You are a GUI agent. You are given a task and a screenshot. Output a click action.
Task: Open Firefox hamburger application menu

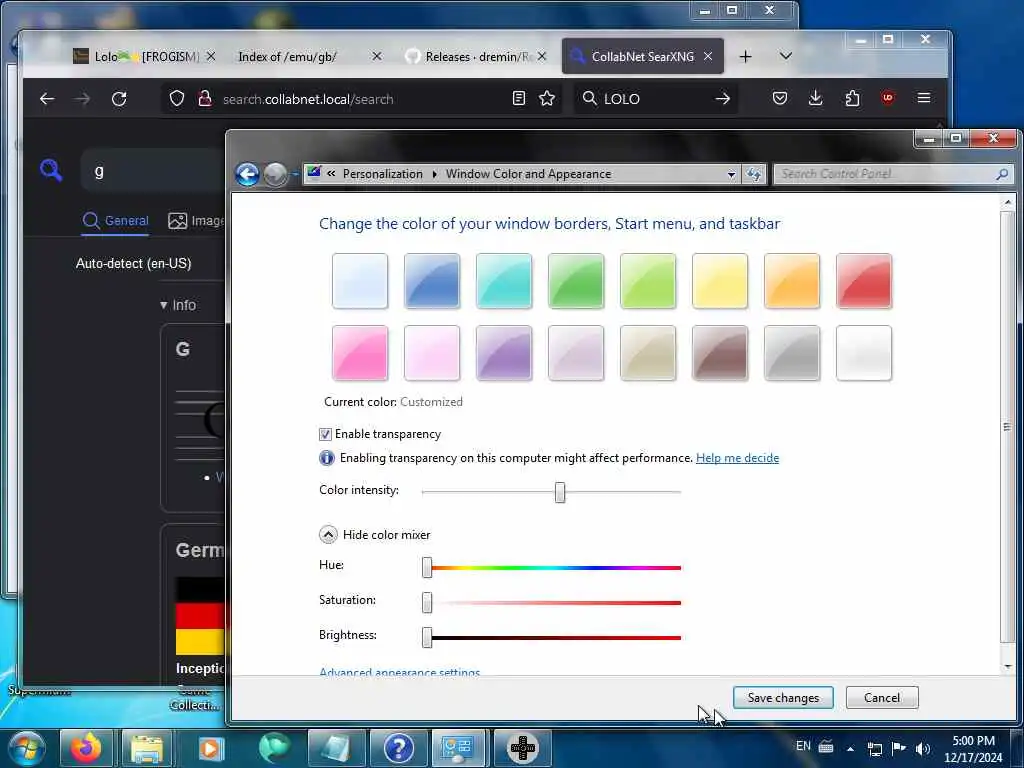(923, 98)
